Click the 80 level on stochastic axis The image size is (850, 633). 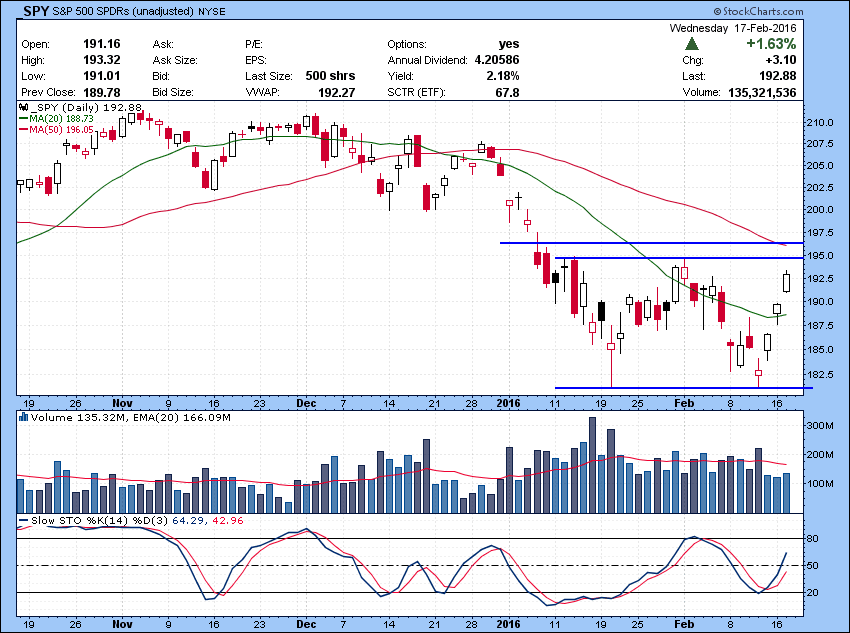[813, 539]
